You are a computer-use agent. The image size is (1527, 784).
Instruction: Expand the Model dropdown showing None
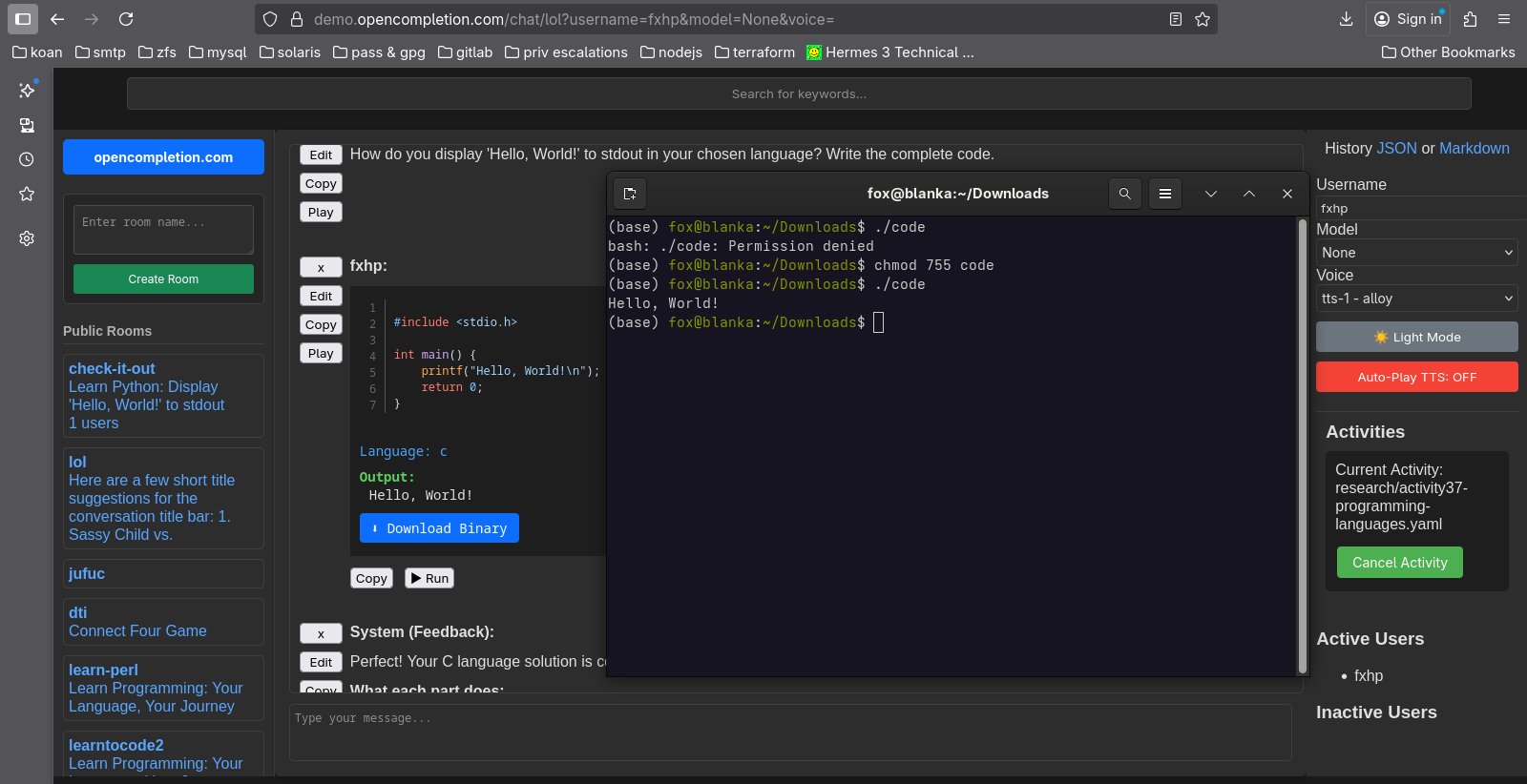(1416, 253)
